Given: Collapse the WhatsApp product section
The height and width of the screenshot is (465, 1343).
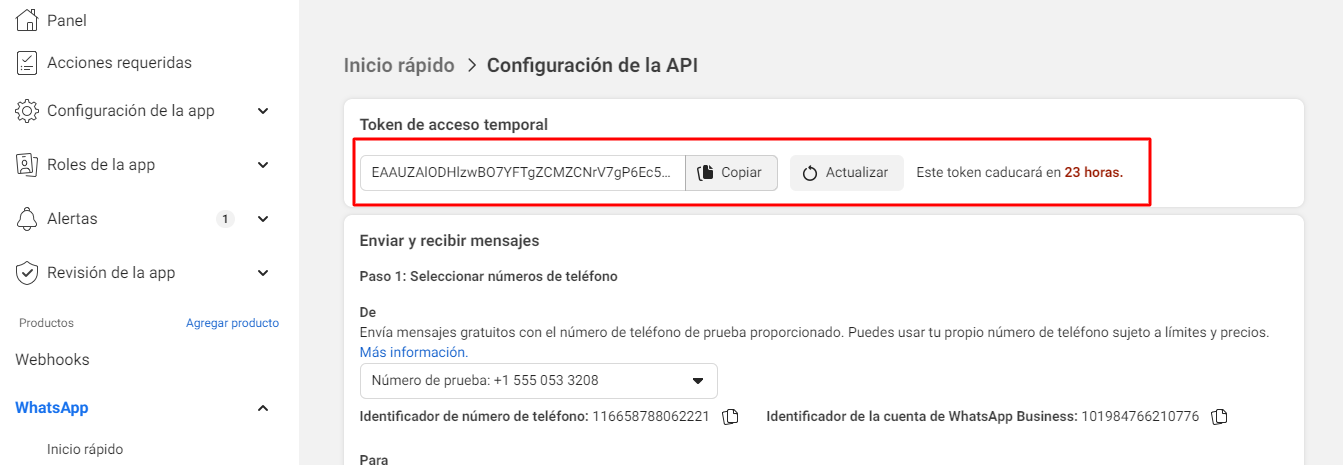Looking at the screenshot, I should tap(263, 408).
